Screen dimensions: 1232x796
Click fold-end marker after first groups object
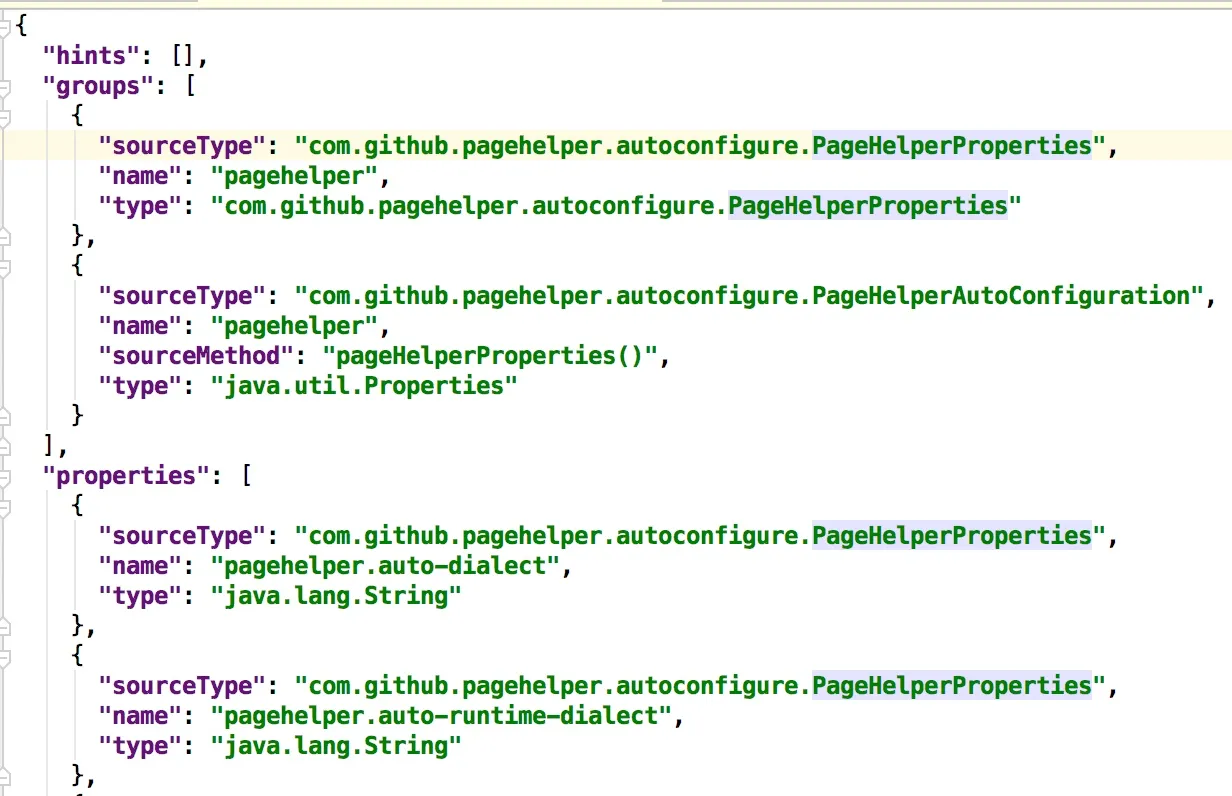[x=4, y=236]
